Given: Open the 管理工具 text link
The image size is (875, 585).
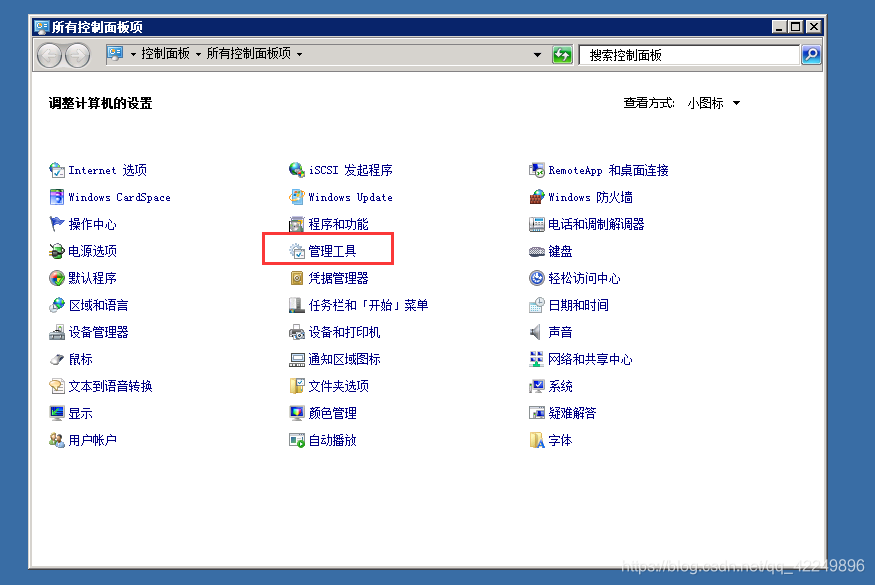Looking at the screenshot, I should click(x=332, y=251).
